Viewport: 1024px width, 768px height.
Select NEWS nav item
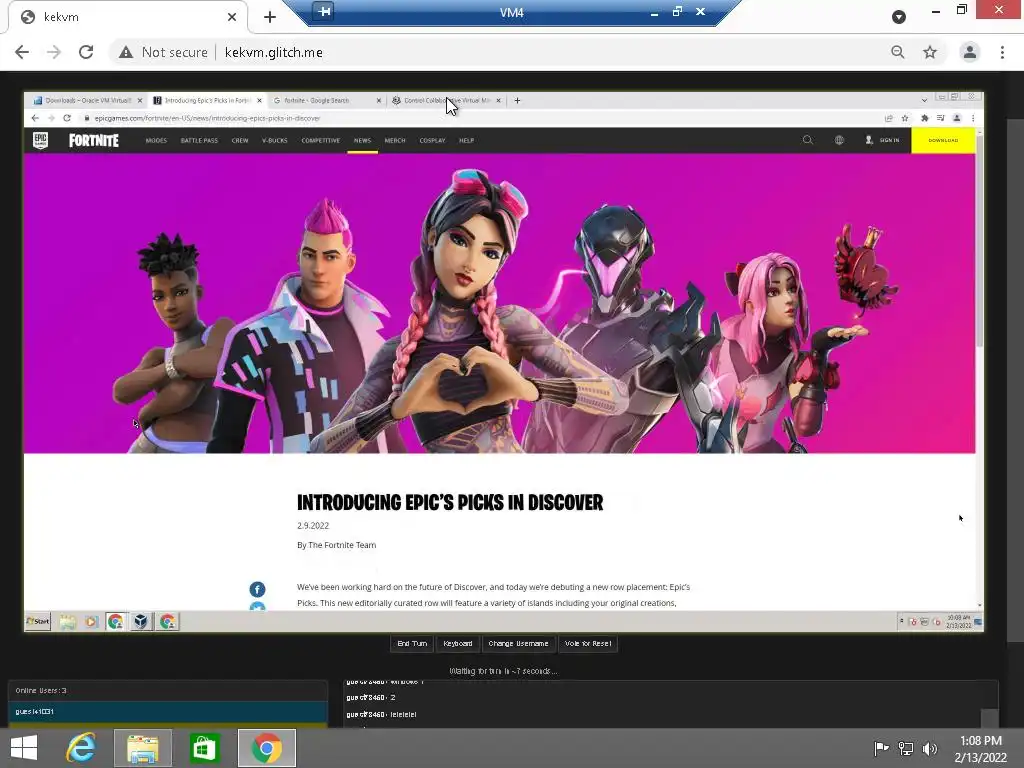point(362,140)
